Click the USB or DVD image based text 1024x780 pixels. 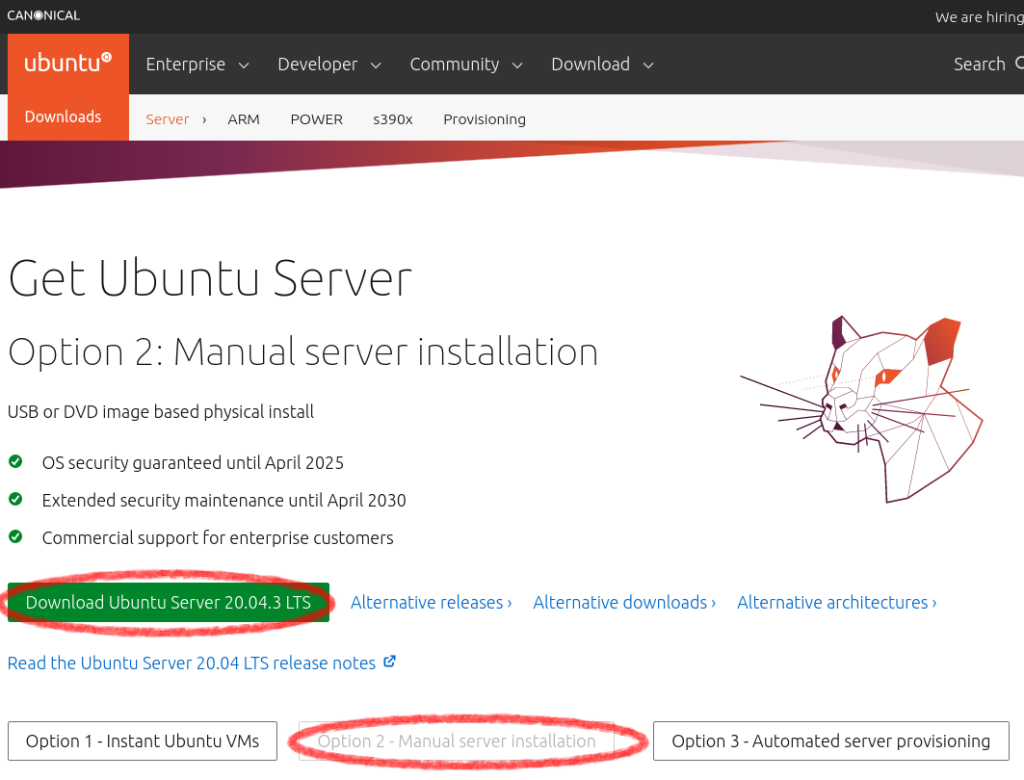click(x=161, y=412)
